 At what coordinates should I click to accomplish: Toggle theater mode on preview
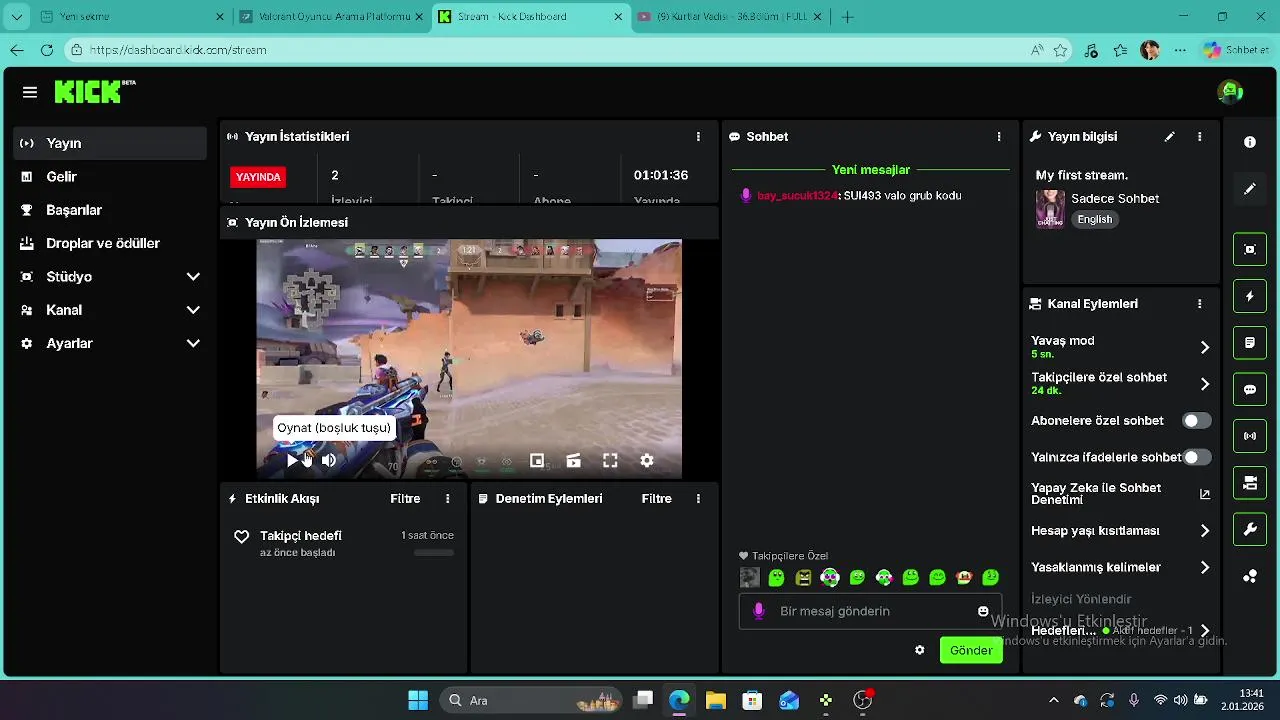[573, 460]
